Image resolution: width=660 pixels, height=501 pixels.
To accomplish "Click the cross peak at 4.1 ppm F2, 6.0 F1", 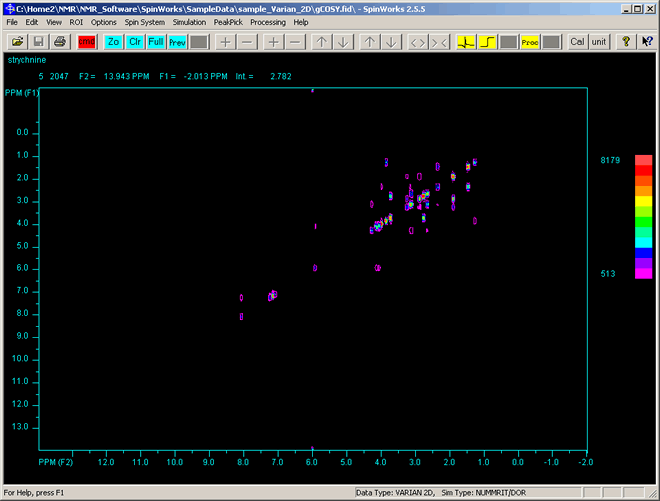I will [378, 268].
